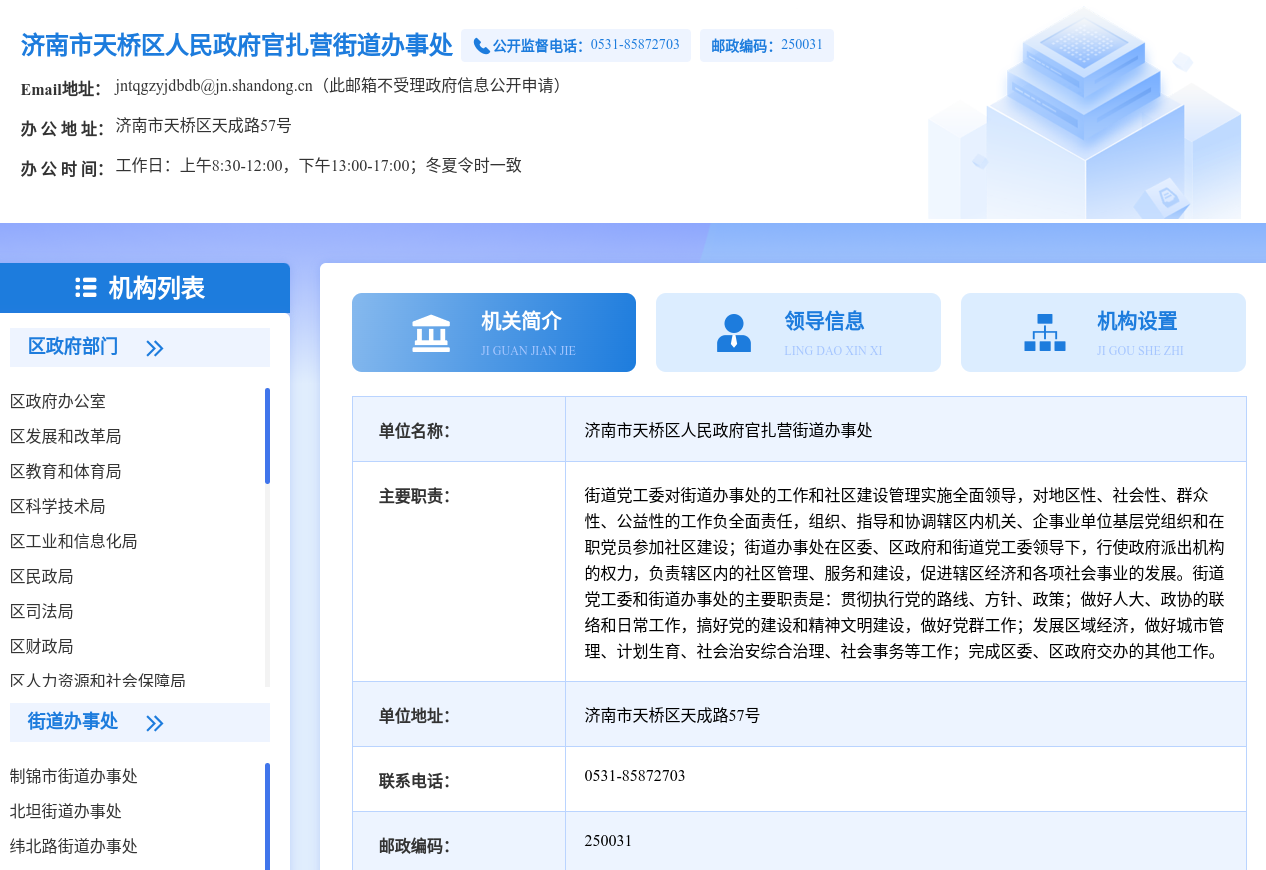Open 区财政局 department link
Image resolution: width=1266 pixels, height=870 pixels.
[42, 646]
